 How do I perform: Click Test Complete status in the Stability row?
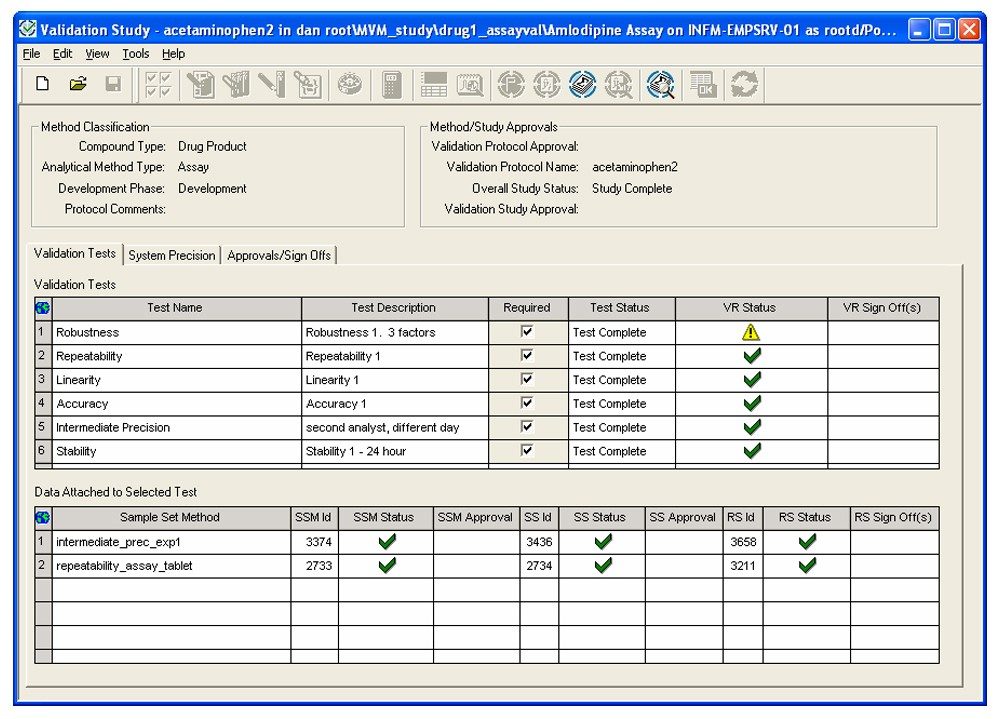621,451
